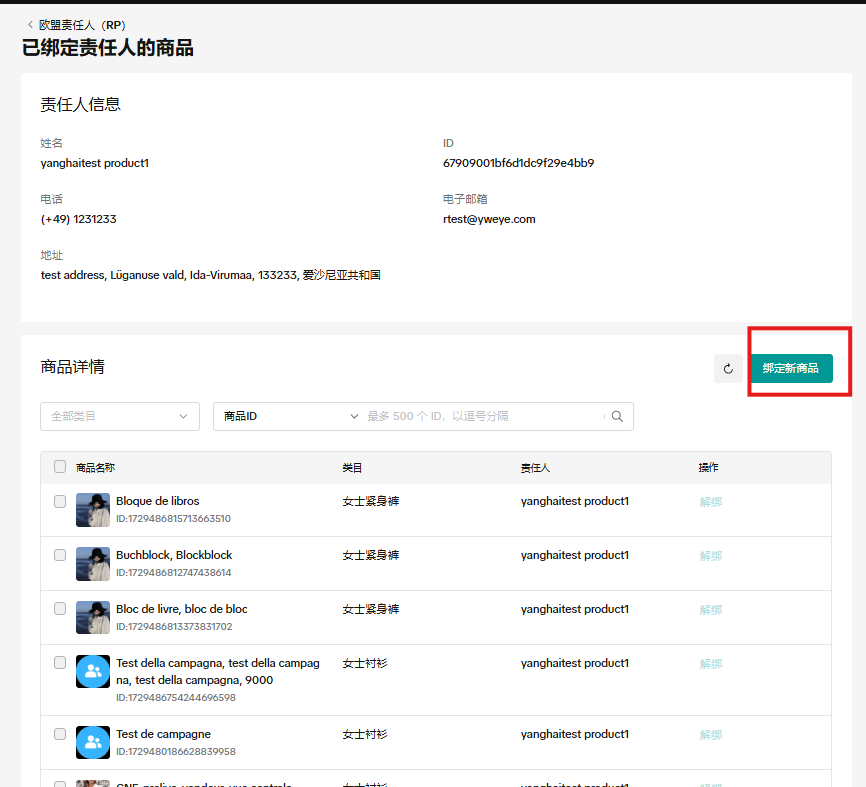The image size is (866, 787).
Task: Open the 商品ID search type dropdown
Action: coord(289,416)
